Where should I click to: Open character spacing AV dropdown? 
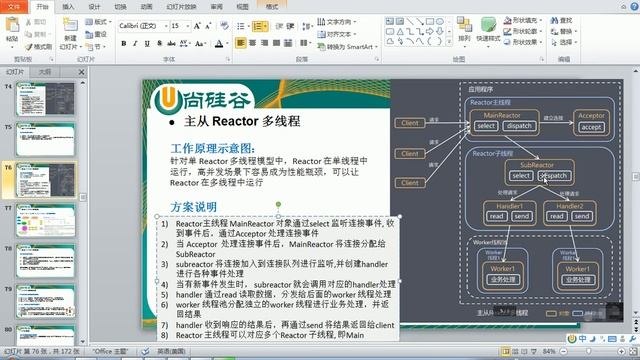point(184,43)
